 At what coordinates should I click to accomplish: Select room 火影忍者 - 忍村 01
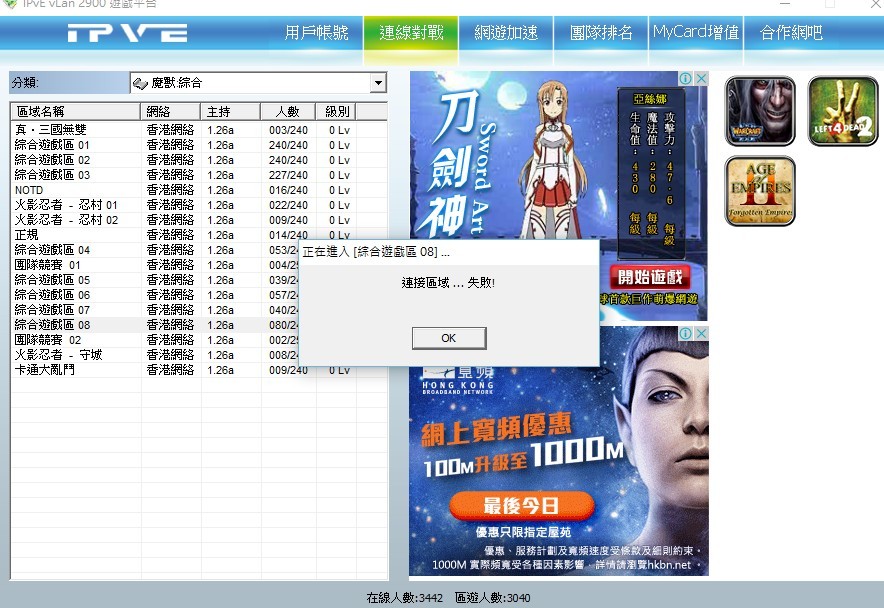pos(199,205)
